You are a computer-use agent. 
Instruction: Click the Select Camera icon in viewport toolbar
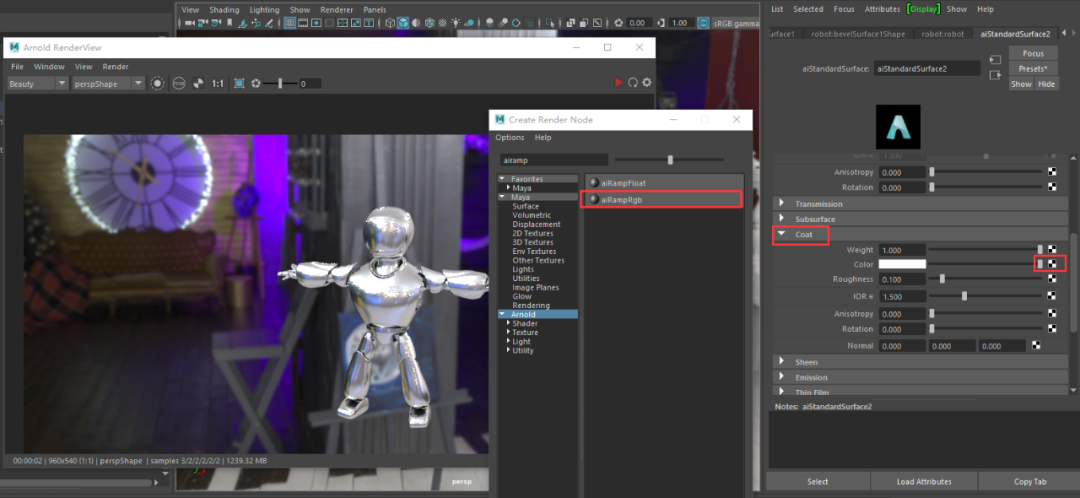click(x=190, y=23)
